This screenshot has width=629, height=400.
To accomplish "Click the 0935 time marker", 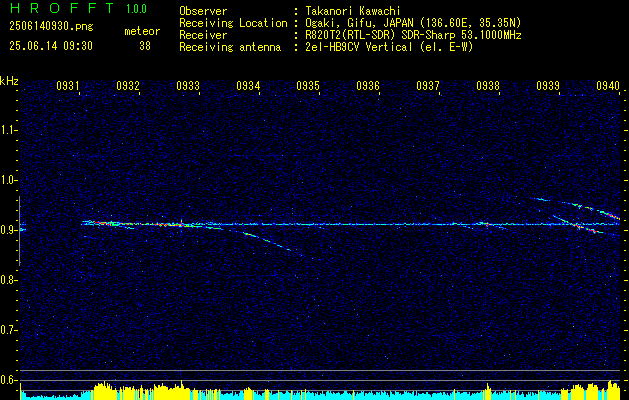I will (x=308, y=85).
